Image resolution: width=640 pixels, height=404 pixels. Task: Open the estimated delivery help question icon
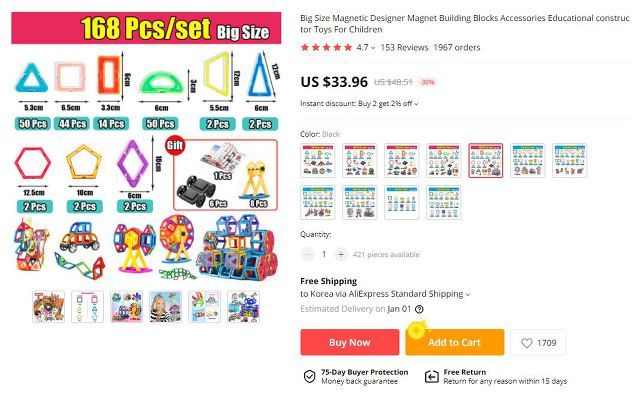(419, 309)
